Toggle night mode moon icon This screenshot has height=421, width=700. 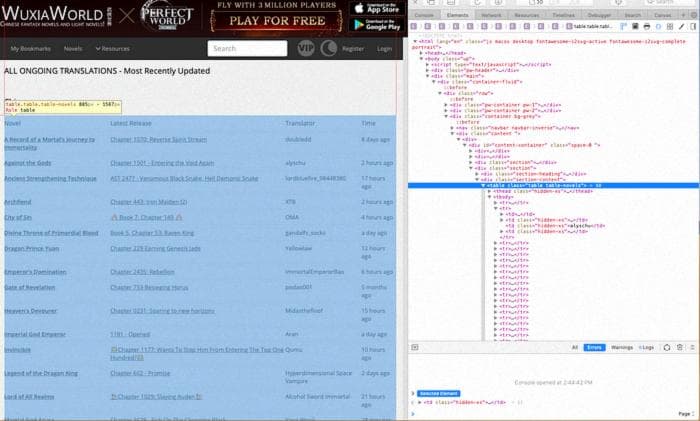[329, 48]
